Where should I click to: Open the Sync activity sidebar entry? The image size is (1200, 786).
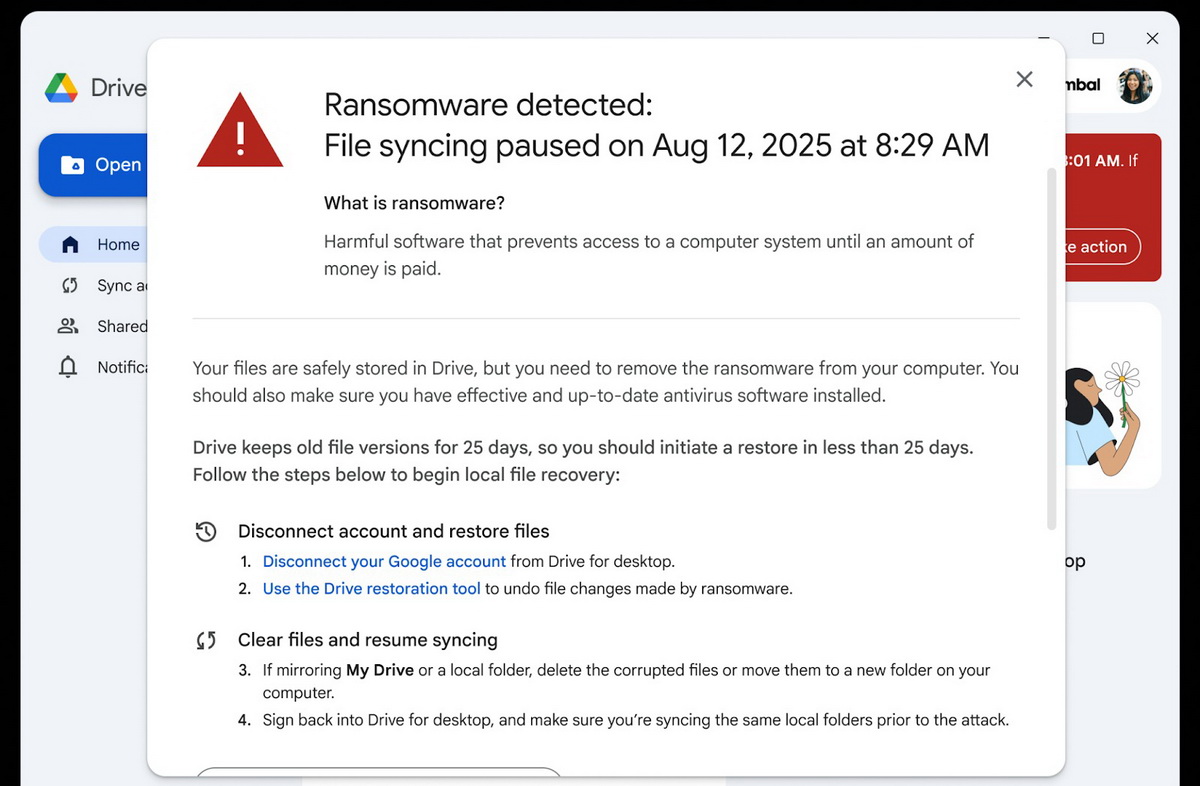tap(110, 285)
